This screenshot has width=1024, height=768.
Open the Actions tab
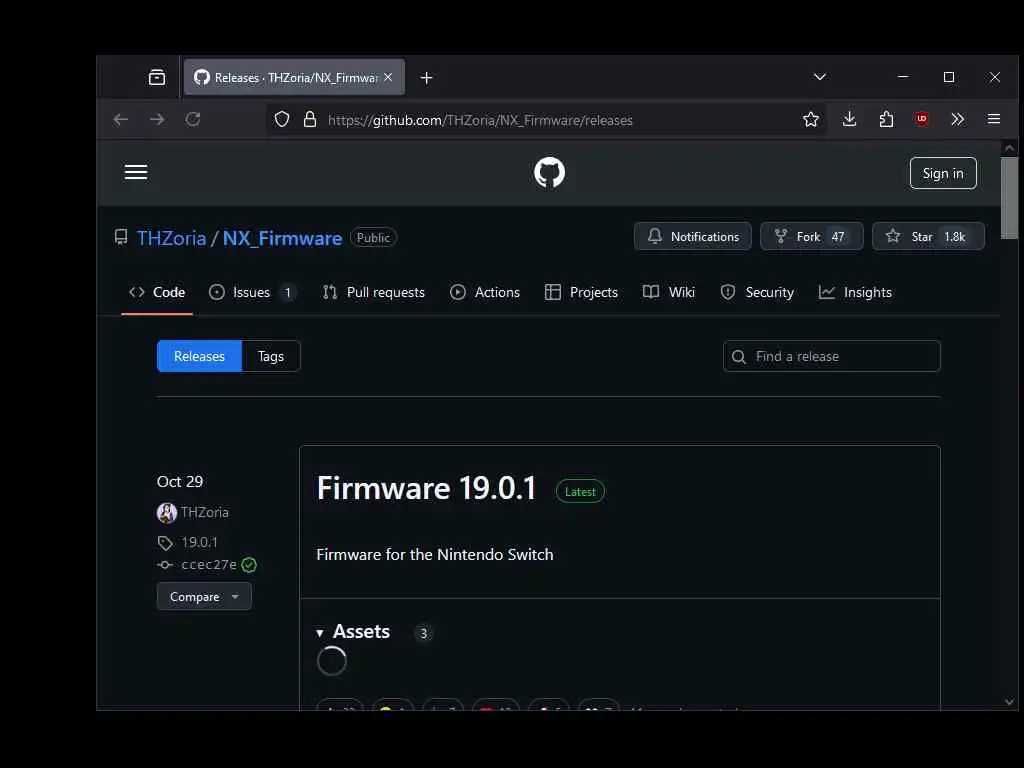485,293
